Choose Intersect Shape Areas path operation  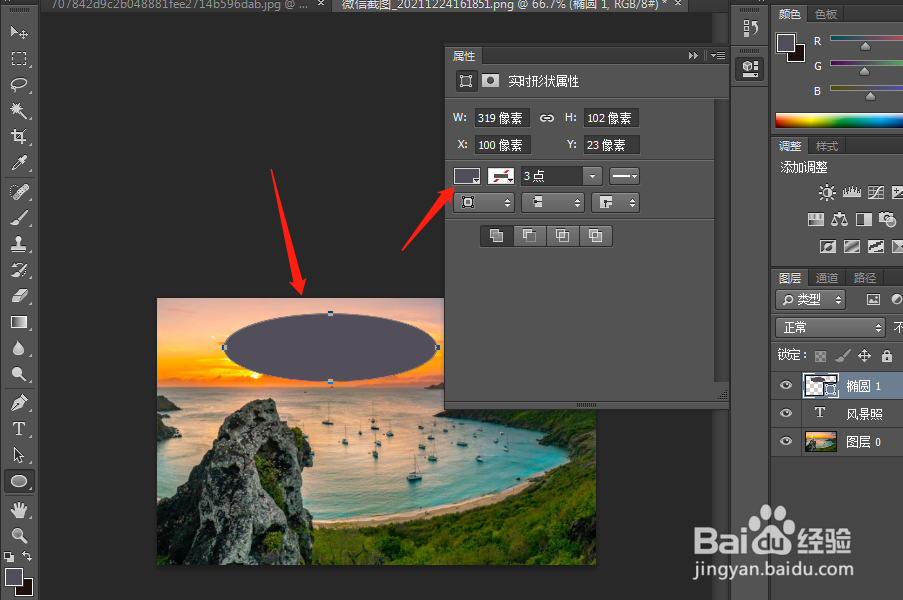coord(562,236)
